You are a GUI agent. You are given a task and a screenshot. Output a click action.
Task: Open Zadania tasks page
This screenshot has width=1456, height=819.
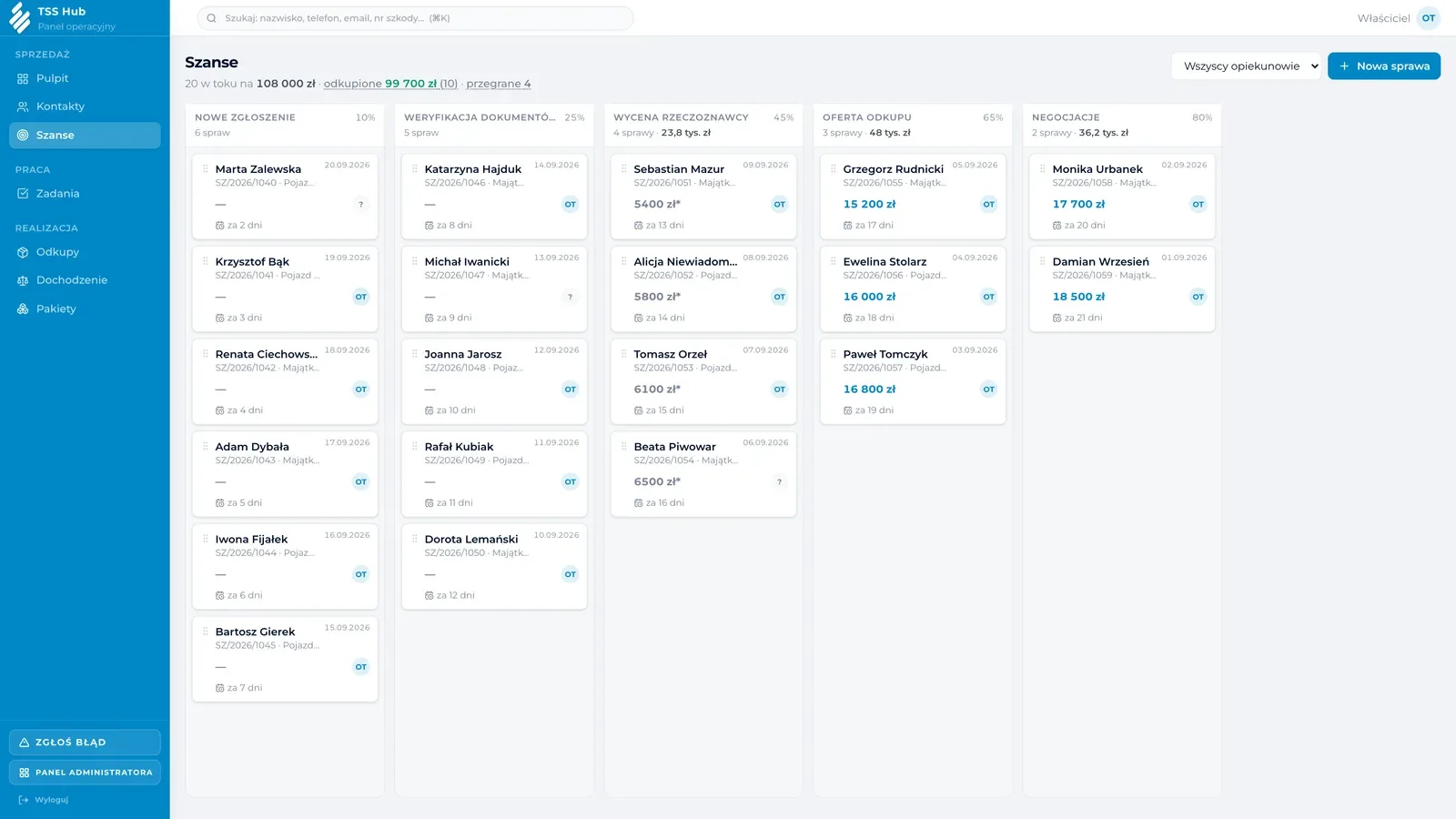point(85,194)
